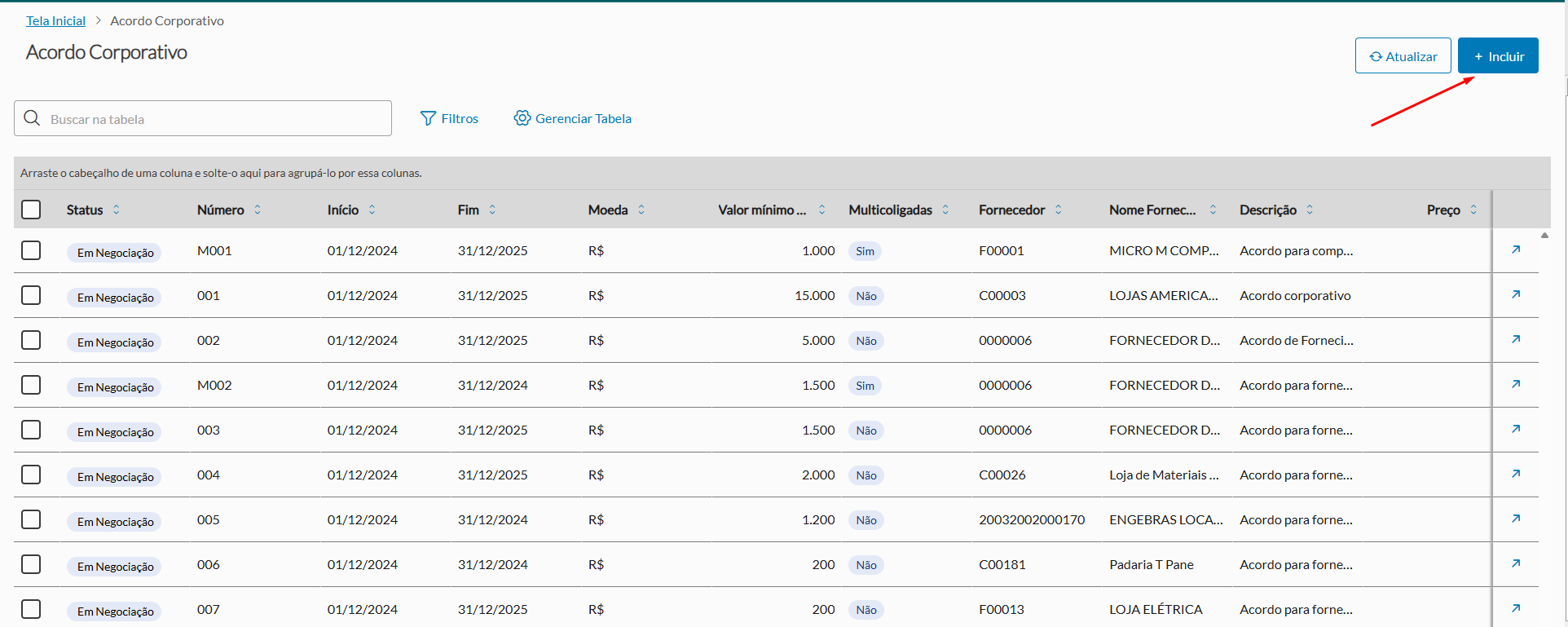Click the Número column header
Image resolution: width=1568 pixels, height=627 pixels.
pyautogui.click(x=221, y=210)
